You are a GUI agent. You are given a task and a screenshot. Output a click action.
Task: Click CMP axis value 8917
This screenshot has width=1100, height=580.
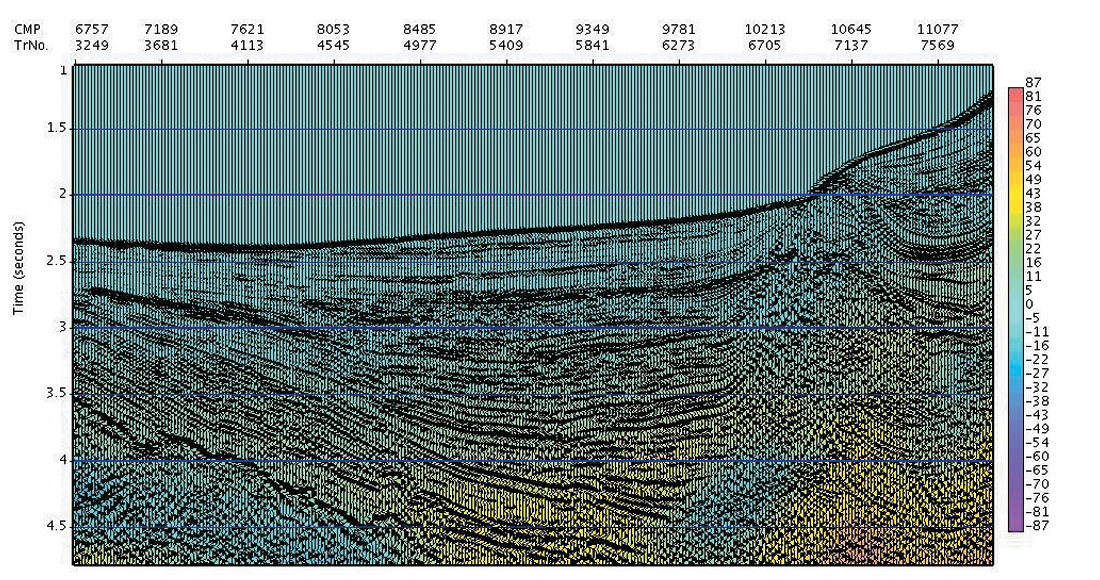[x=506, y=29]
